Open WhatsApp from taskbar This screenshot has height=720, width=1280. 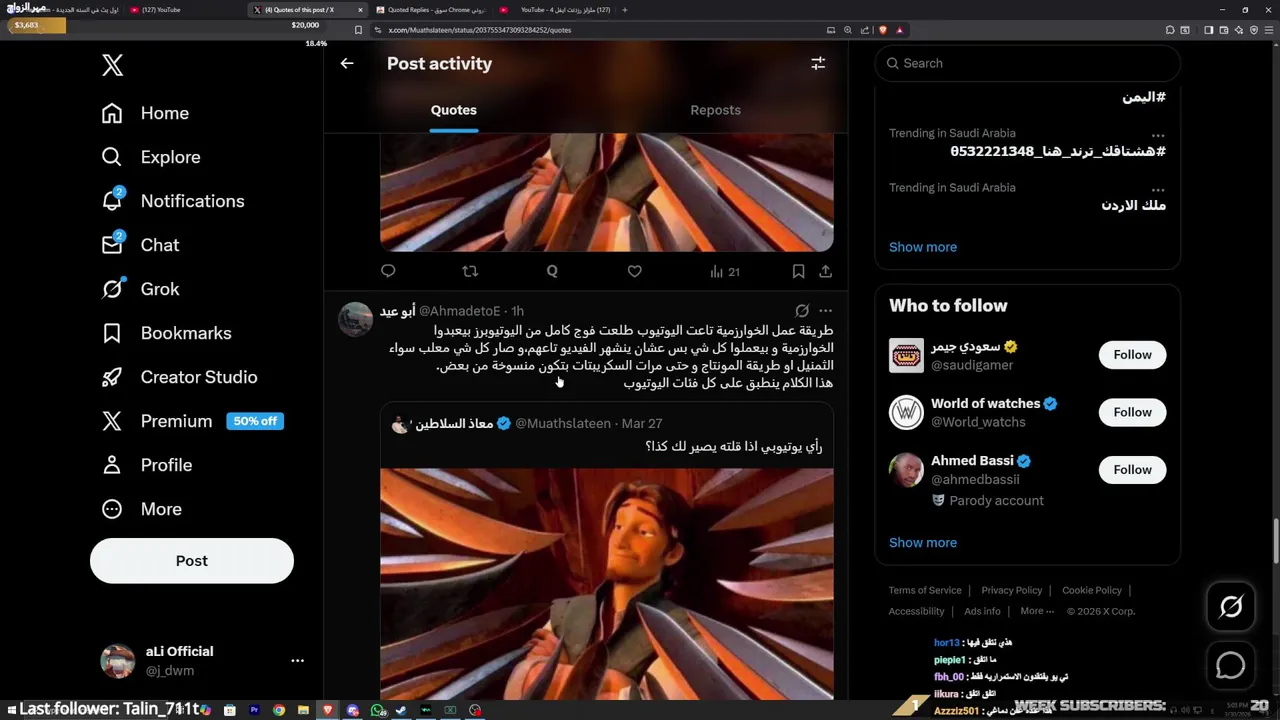(x=377, y=710)
